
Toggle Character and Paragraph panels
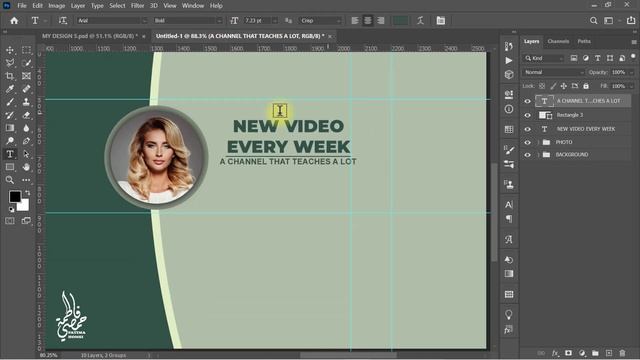point(441,20)
